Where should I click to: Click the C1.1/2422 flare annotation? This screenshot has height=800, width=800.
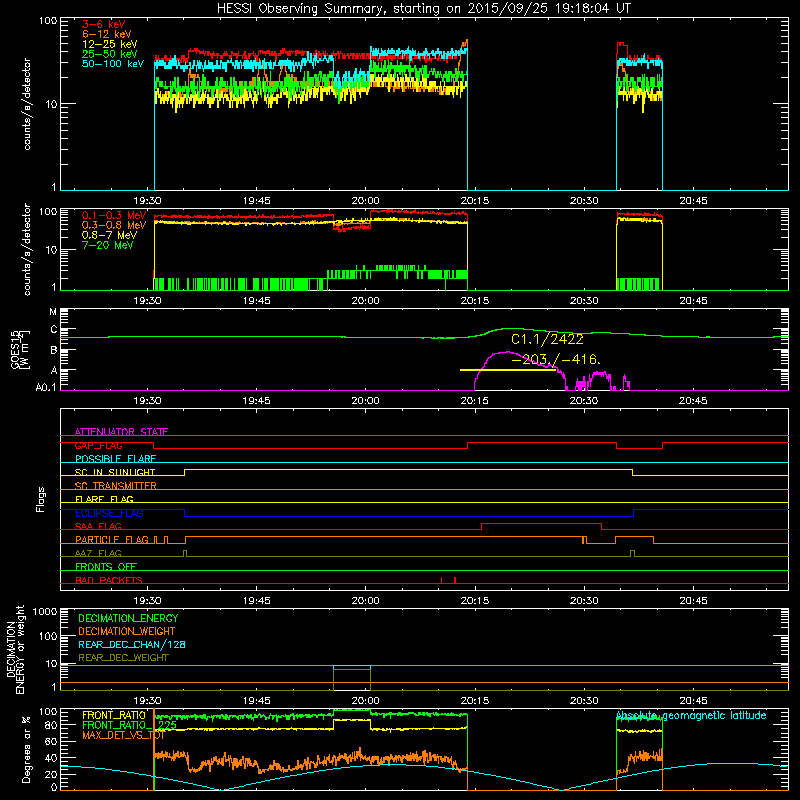[x=547, y=339]
